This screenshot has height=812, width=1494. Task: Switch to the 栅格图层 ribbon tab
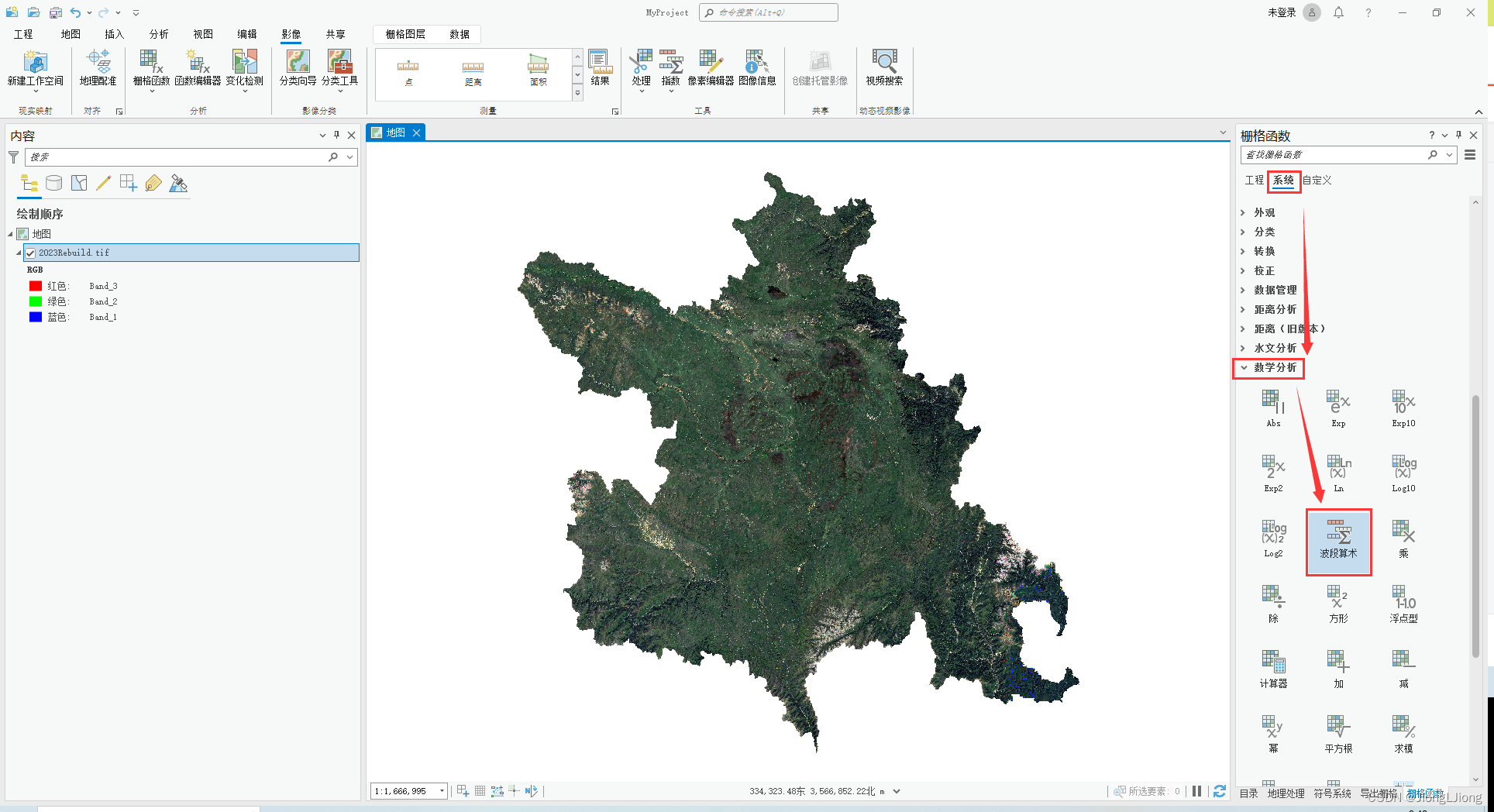(405, 34)
